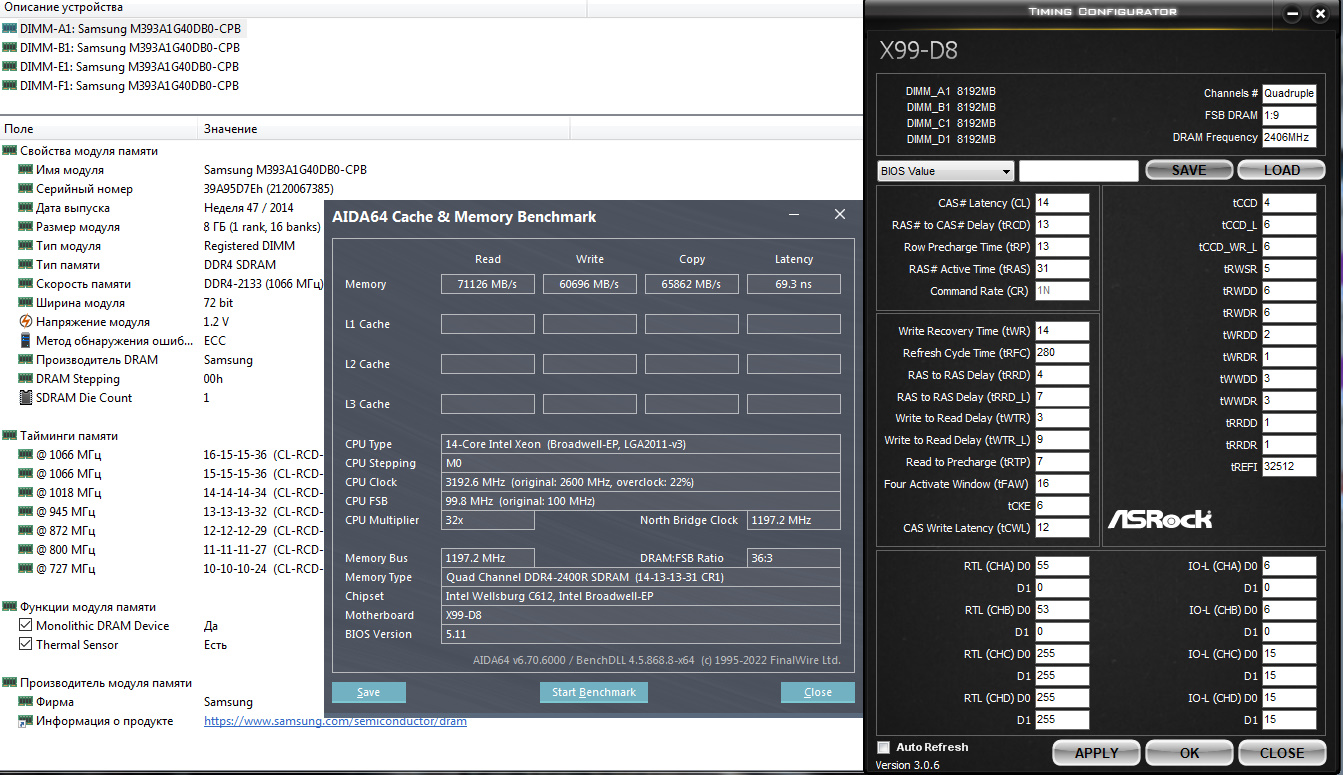This screenshot has height=775, width=1343.
Task: Open the Samsung semiconductor DRAM link
Action: coord(335,721)
